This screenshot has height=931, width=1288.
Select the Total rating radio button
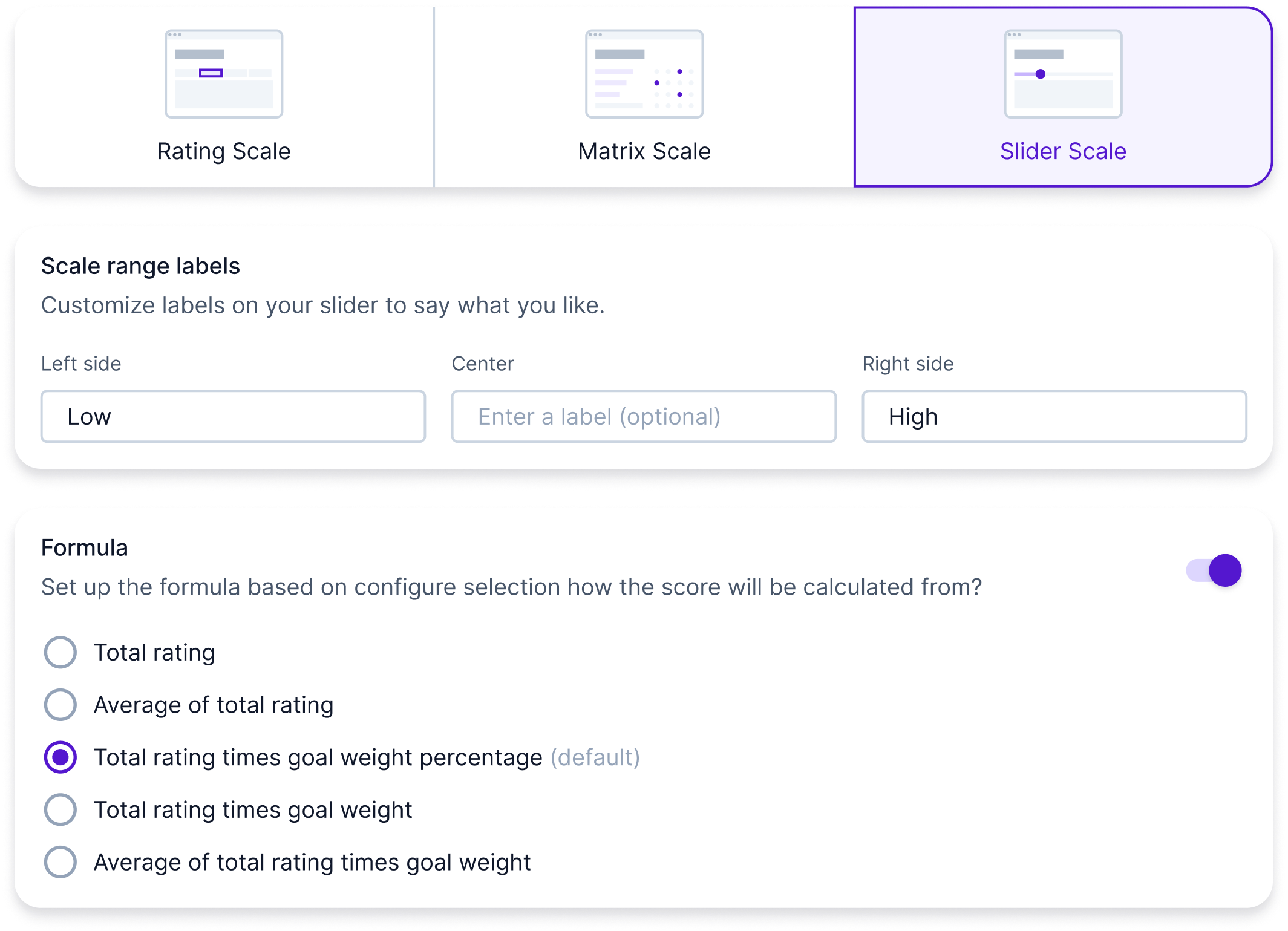(x=60, y=653)
